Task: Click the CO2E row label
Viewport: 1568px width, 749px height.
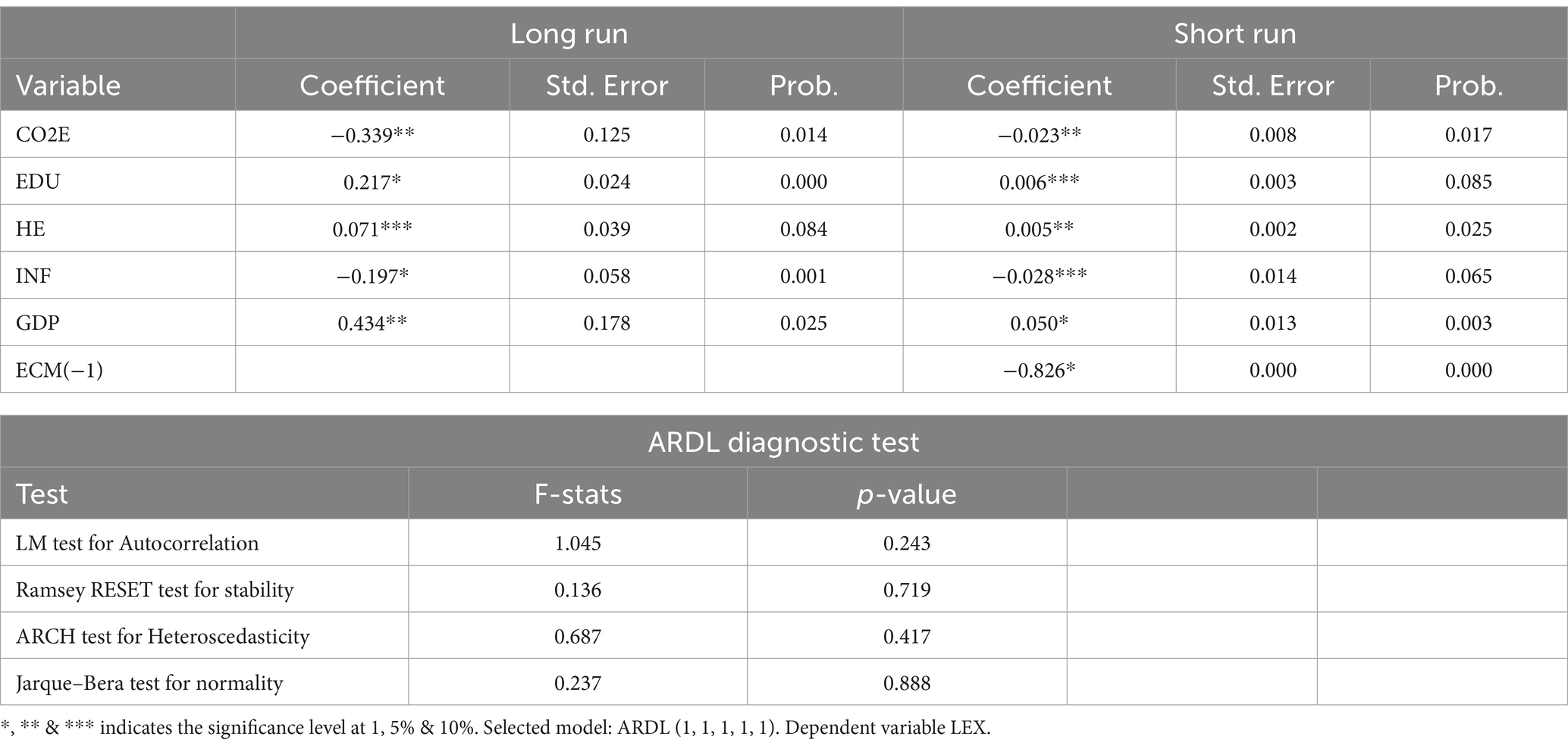Action: click(42, 134)
